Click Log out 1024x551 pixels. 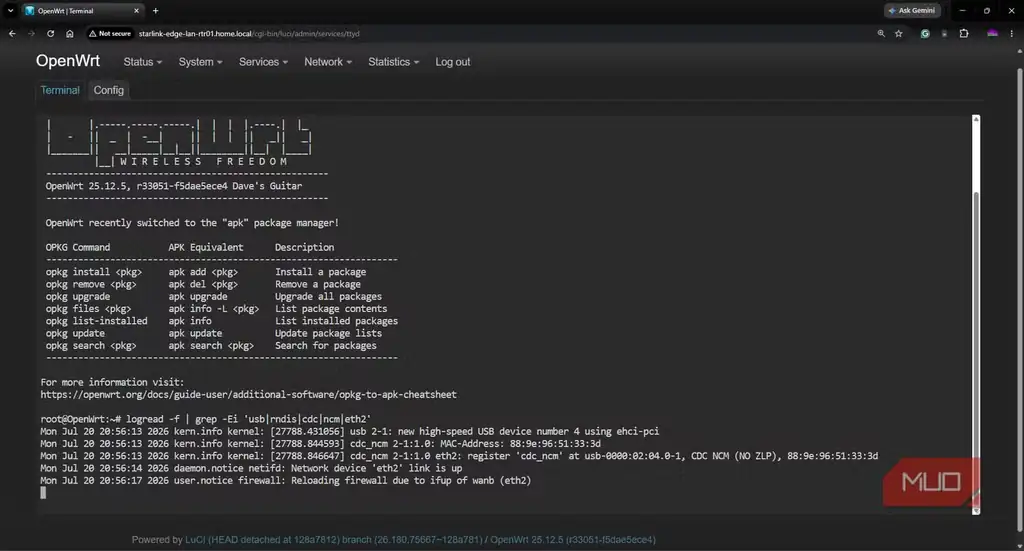tap(453, 62)
